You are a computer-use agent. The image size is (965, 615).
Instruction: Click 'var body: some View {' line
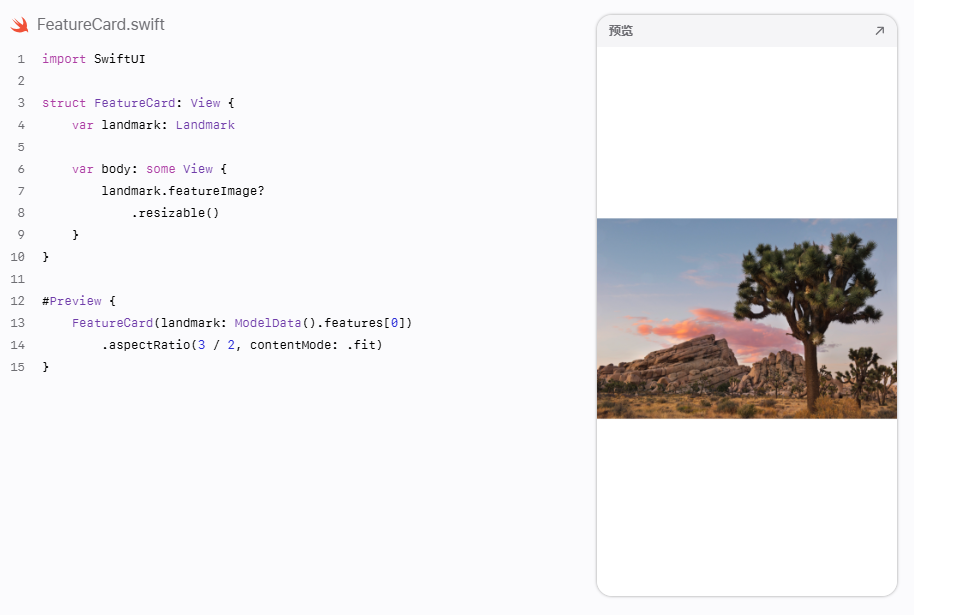pos(150,169)
